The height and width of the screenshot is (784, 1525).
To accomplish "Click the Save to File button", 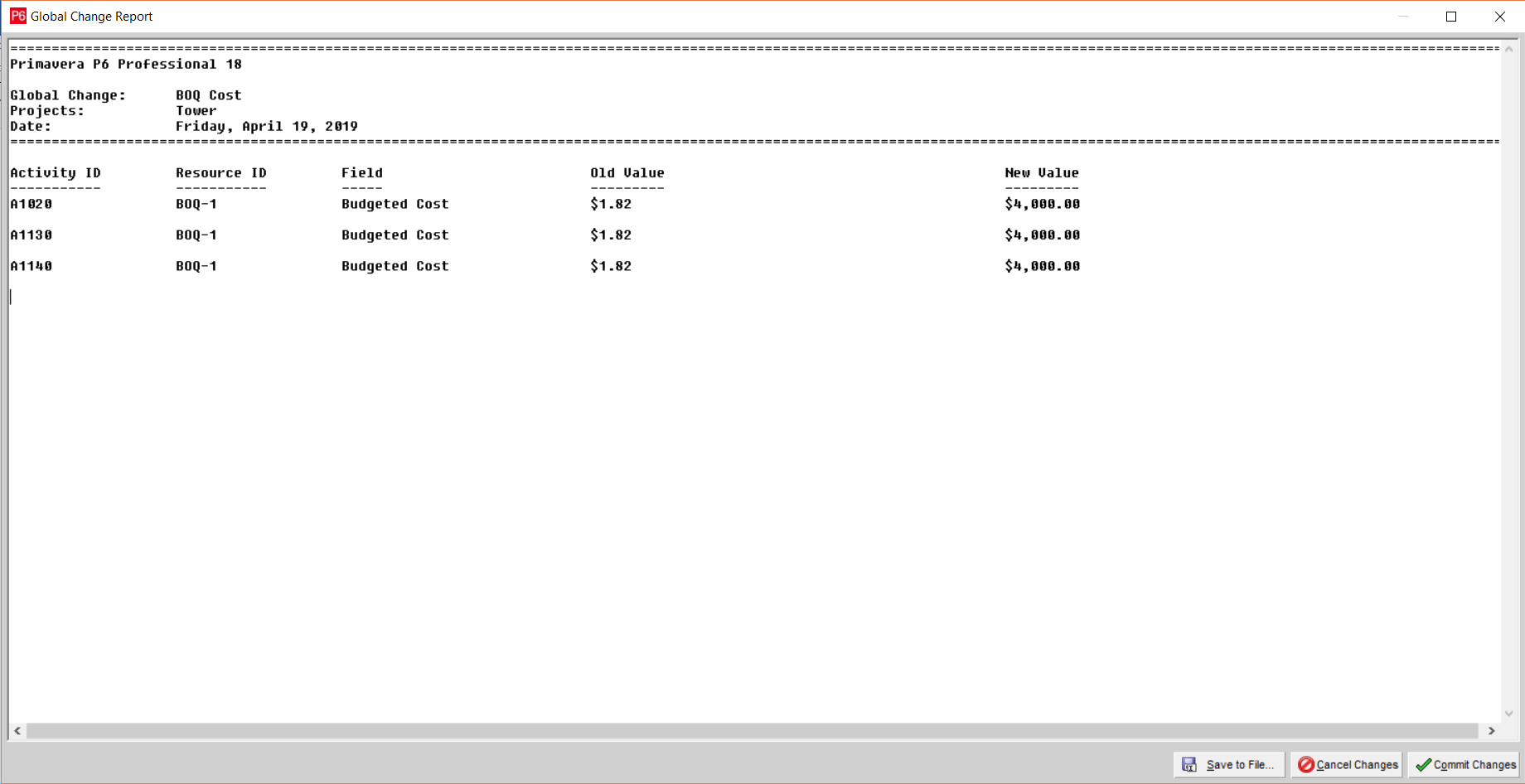I will pyautogui.click(x=1229, y=764).
